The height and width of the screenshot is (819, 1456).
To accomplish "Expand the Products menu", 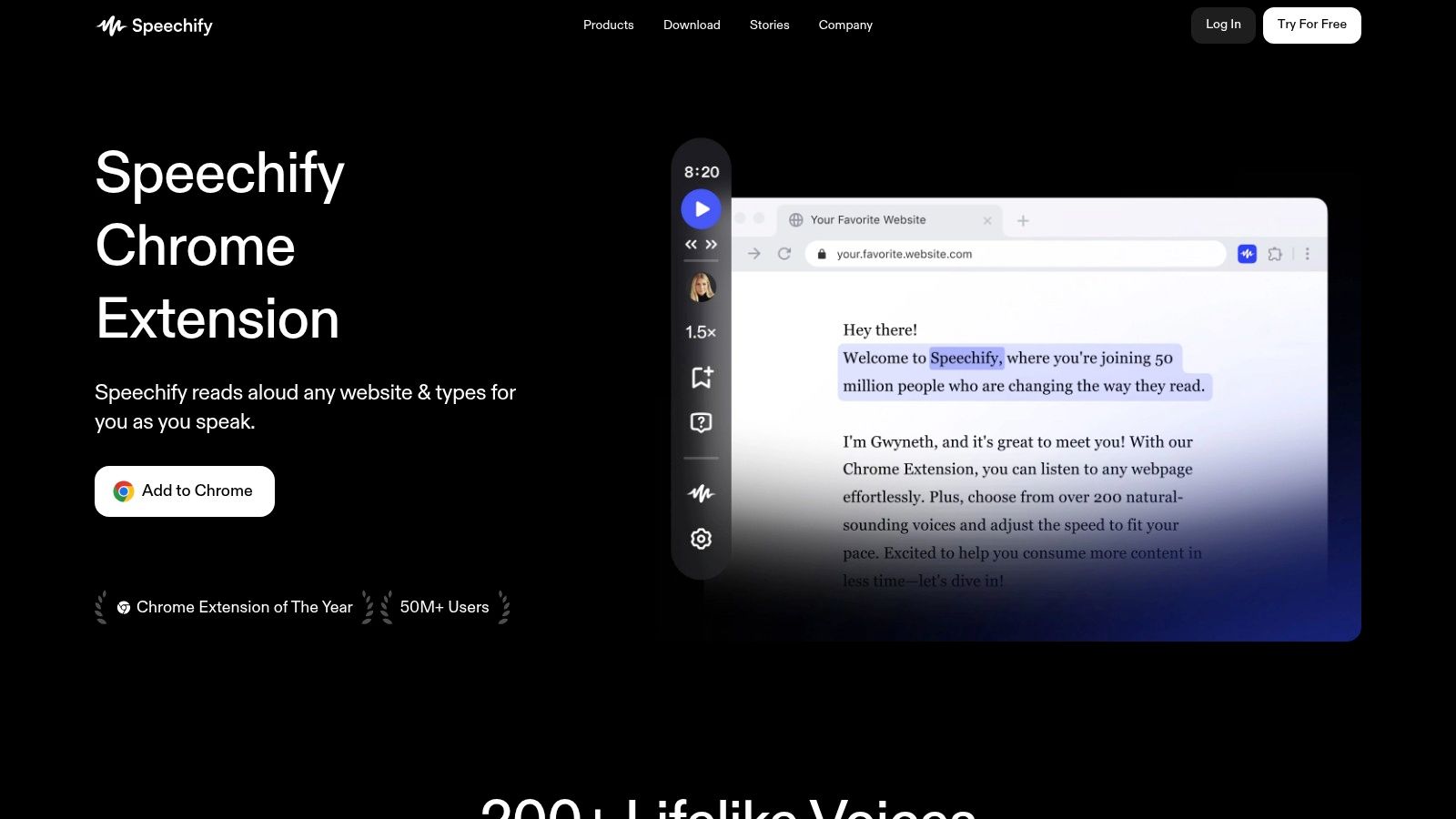I will pyautogui.click(x=608, y=25).
